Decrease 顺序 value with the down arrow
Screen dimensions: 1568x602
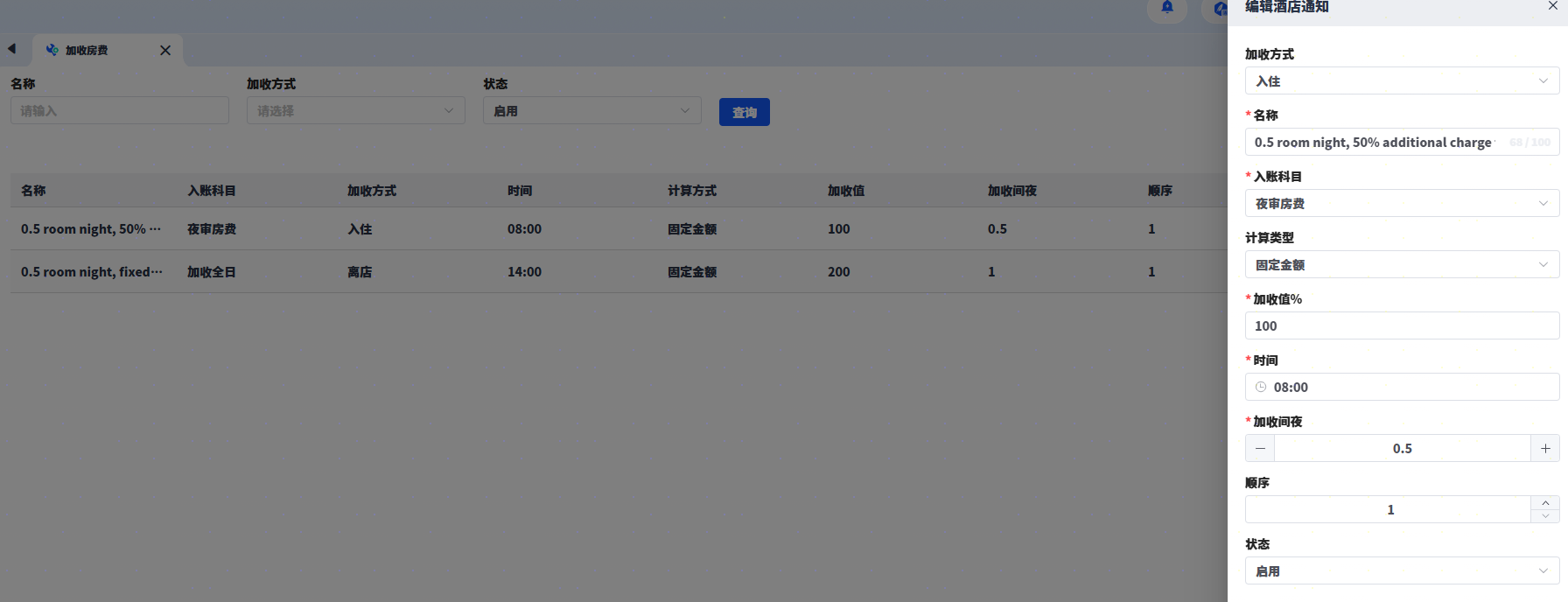pyautogui.click(x=1545, y=515)
